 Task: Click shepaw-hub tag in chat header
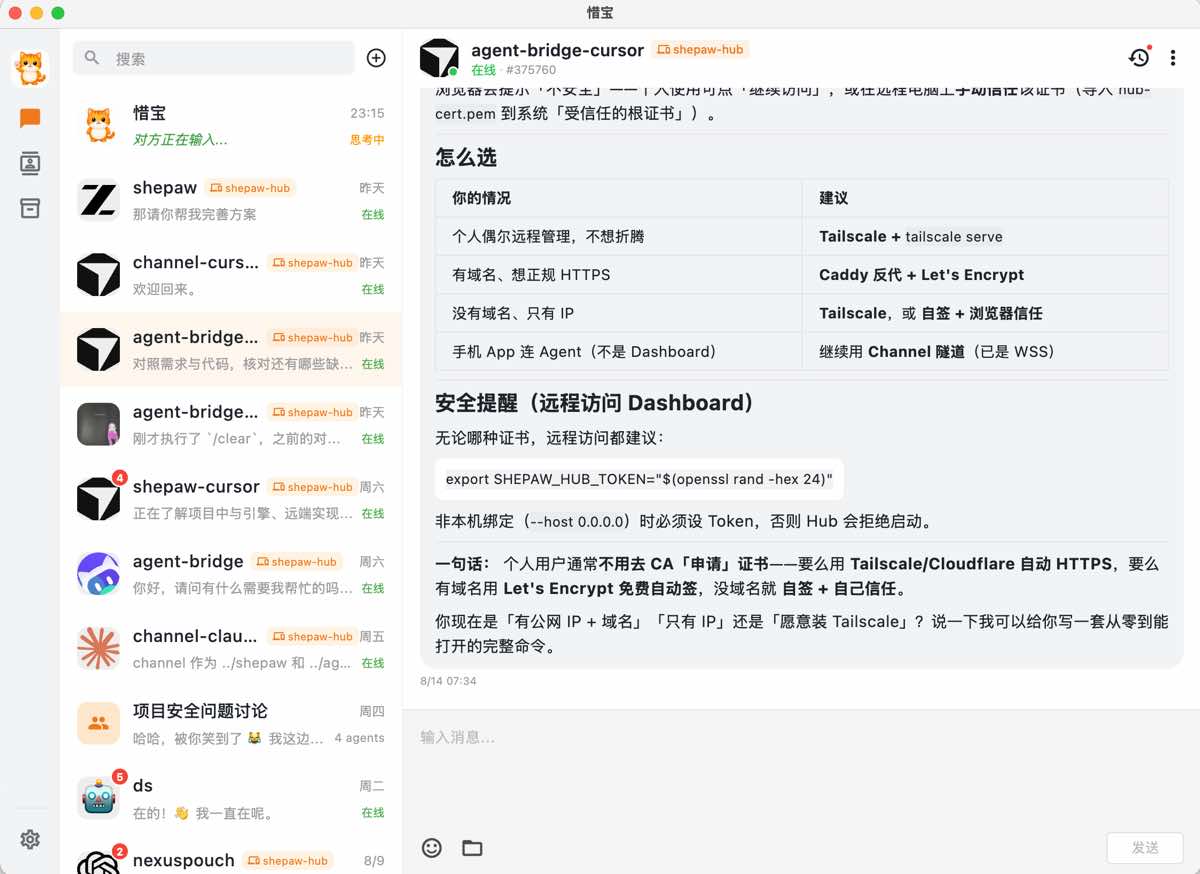[x=700, y=49]
